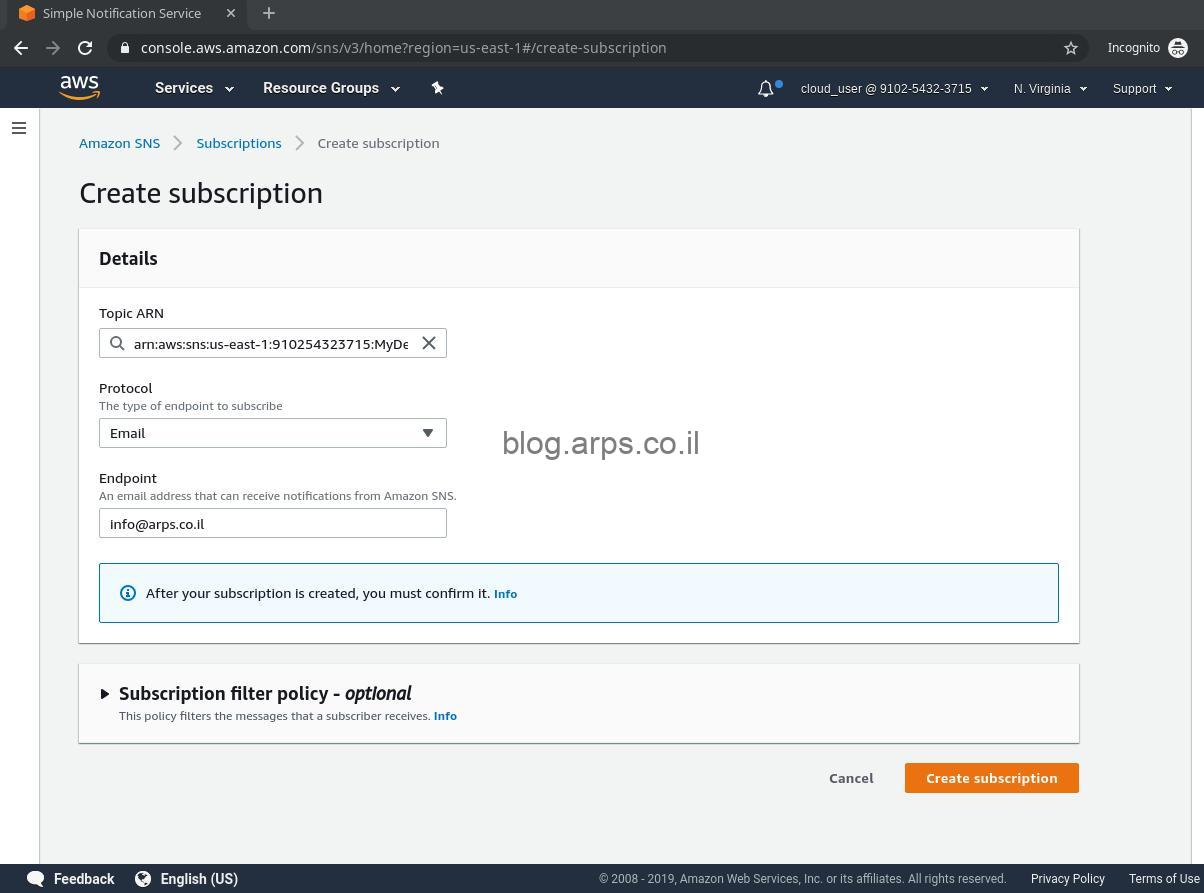Viewport: 1204px width, 893px height.
Task: Click the 'Create subscription' page heading
Action: pyautogui.click(x=201, y=193)
